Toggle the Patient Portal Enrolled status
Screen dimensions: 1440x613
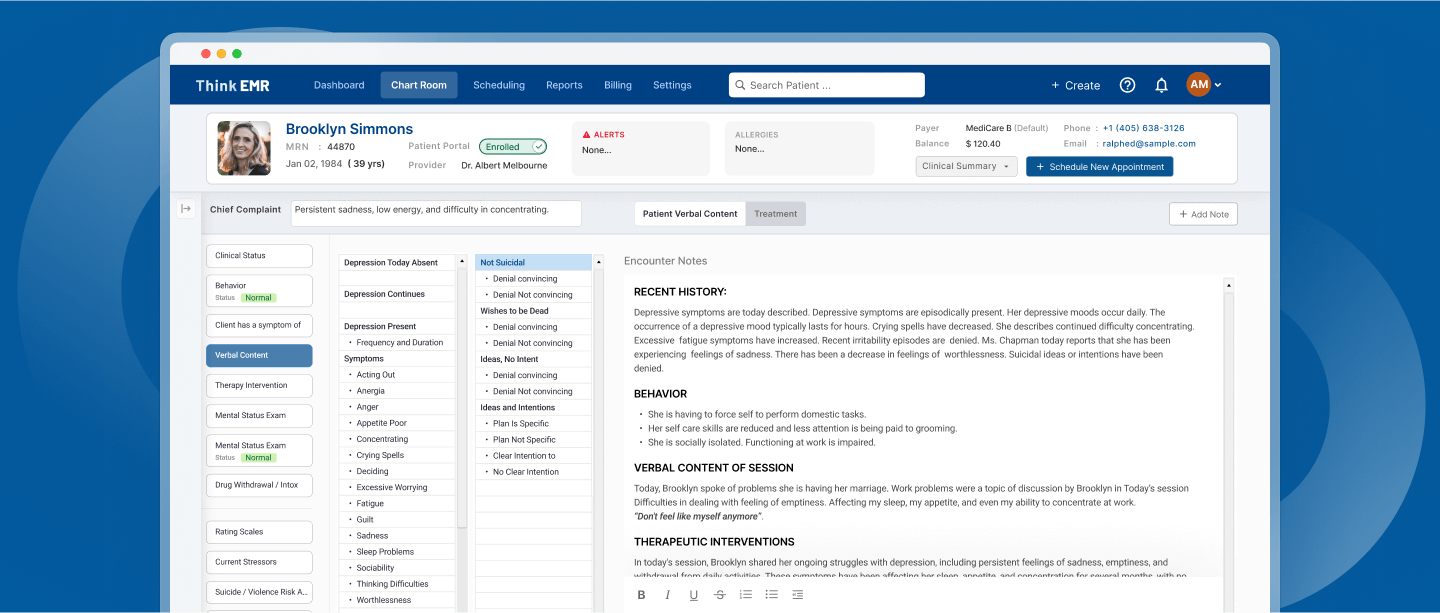point(512,146)
